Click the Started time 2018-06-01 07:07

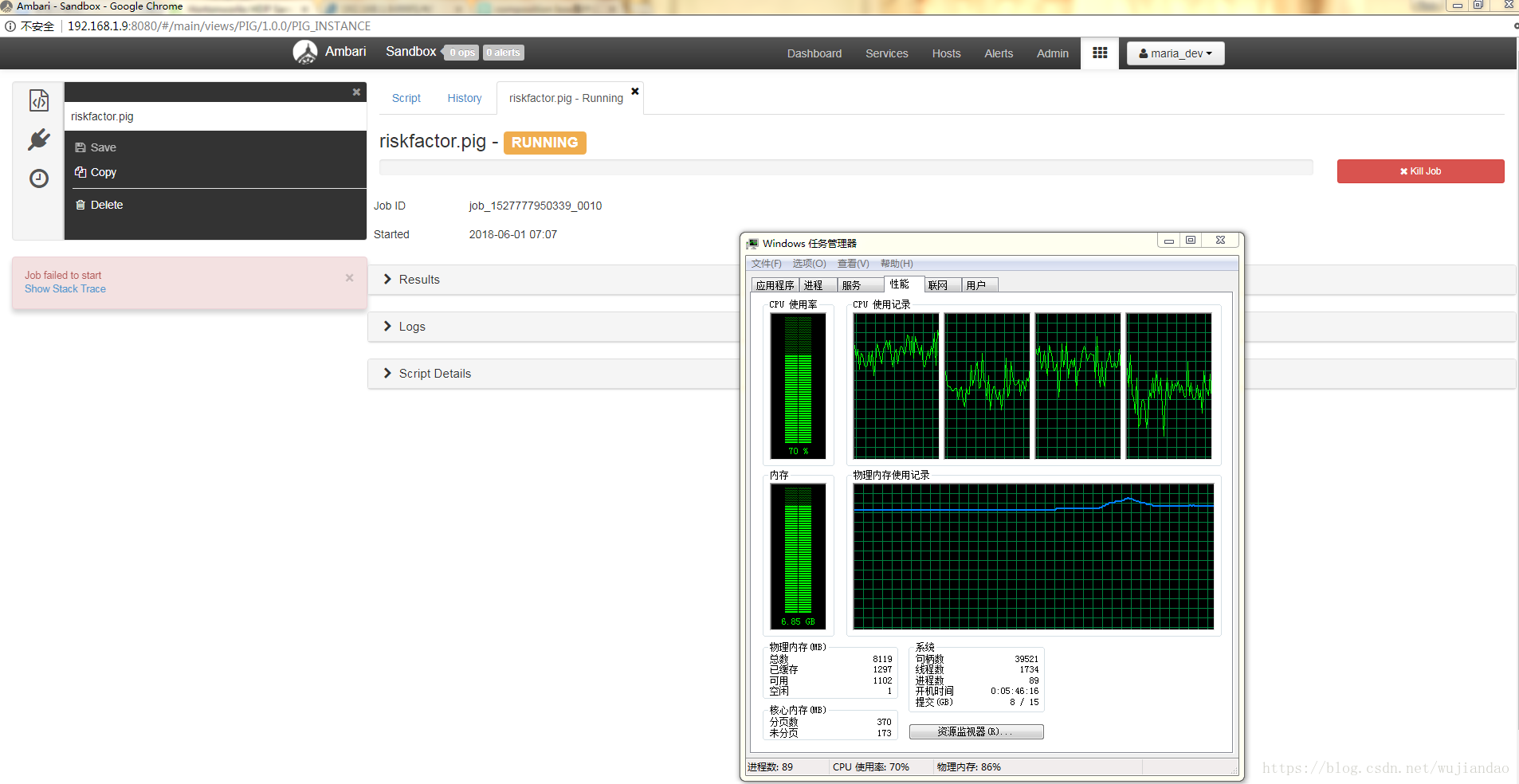point(513,234)
